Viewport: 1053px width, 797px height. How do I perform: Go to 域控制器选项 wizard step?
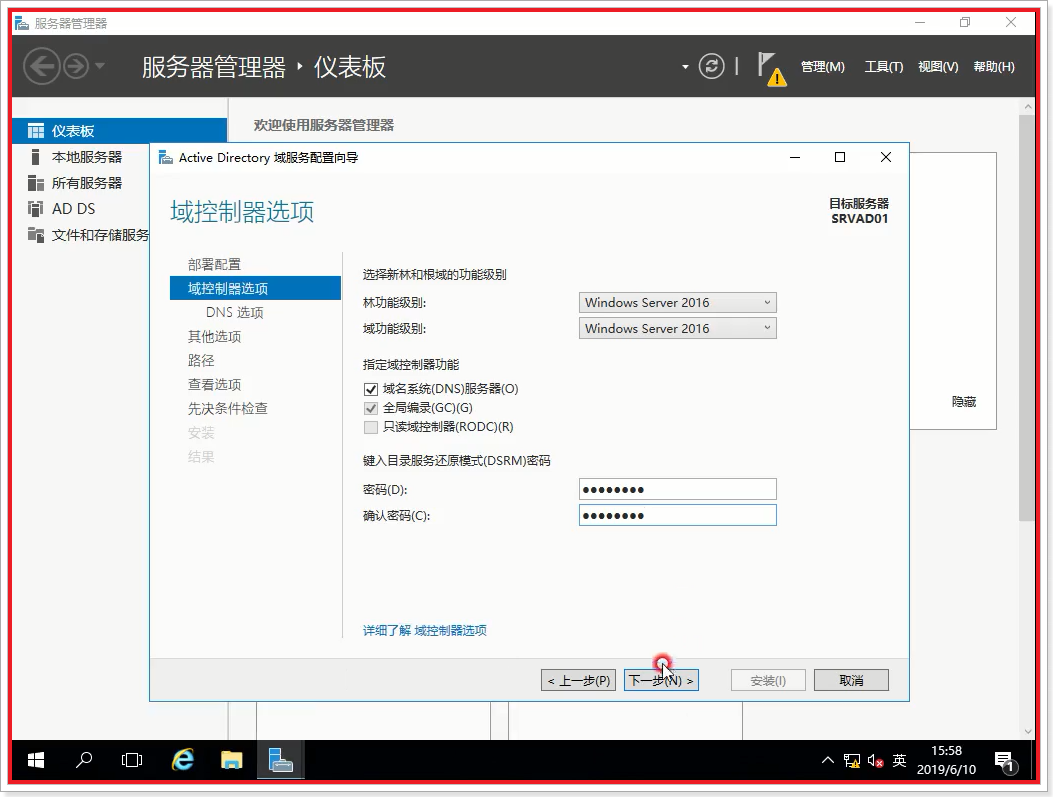click(255, 288)
